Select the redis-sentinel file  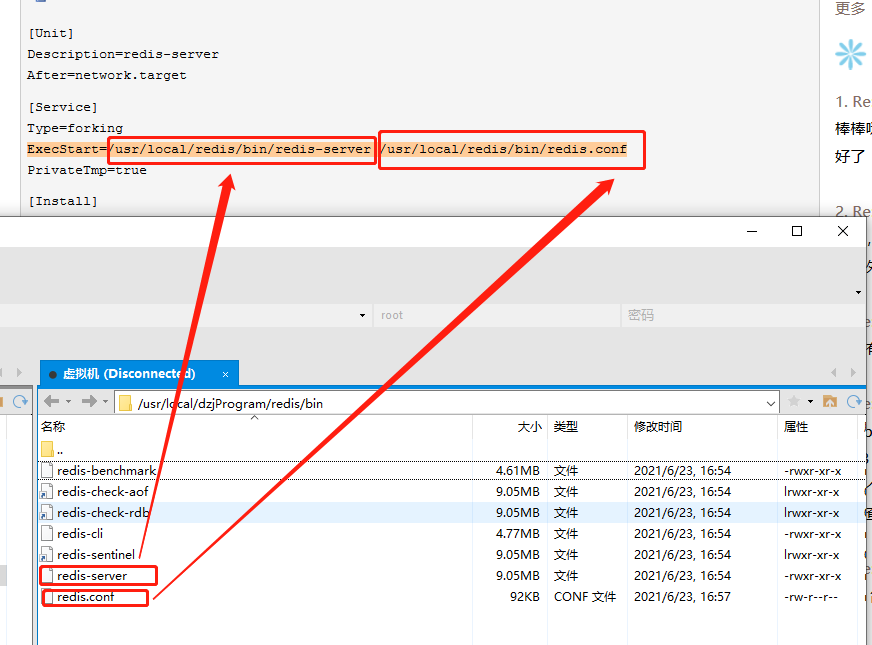(96, 555)
